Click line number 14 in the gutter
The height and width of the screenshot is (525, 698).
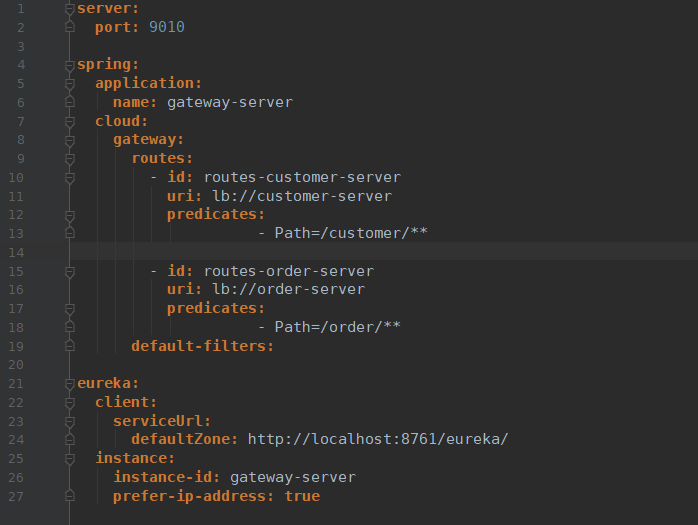pos(16,253)
